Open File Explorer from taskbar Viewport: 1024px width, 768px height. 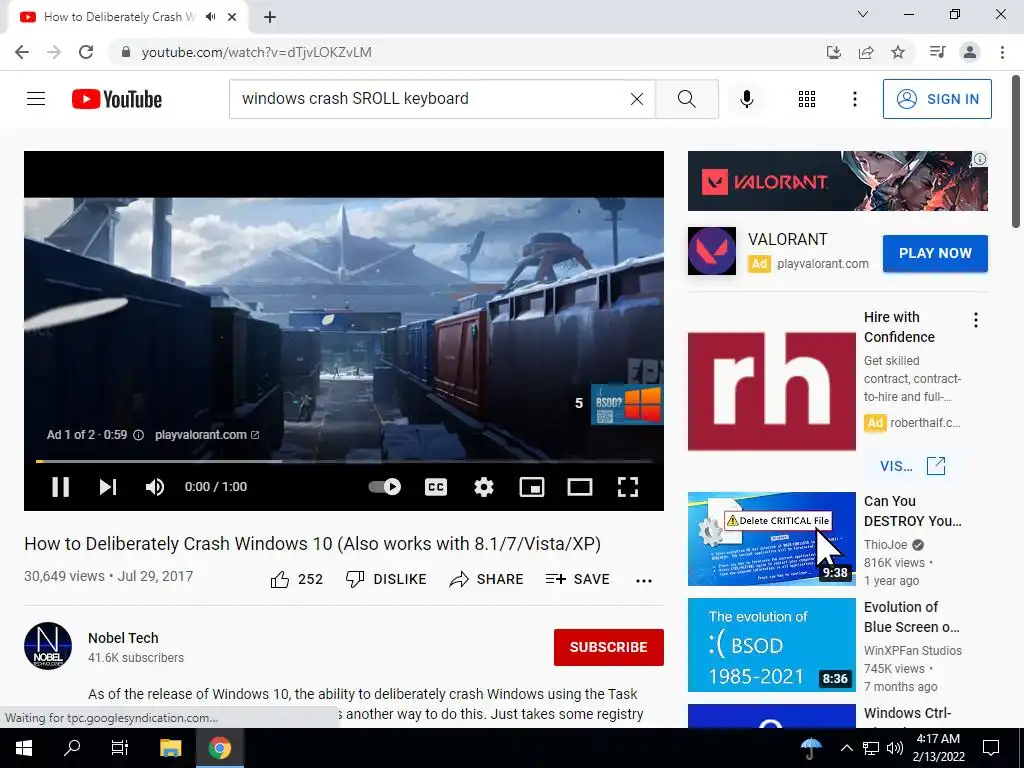pyautogui.click(x=170, y=748)
